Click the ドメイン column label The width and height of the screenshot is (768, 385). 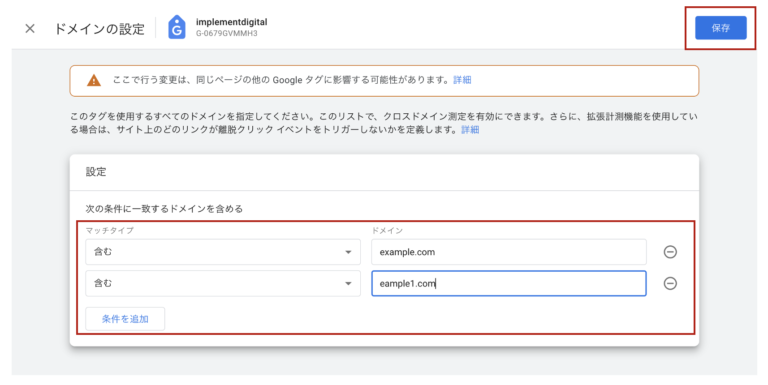387,230
